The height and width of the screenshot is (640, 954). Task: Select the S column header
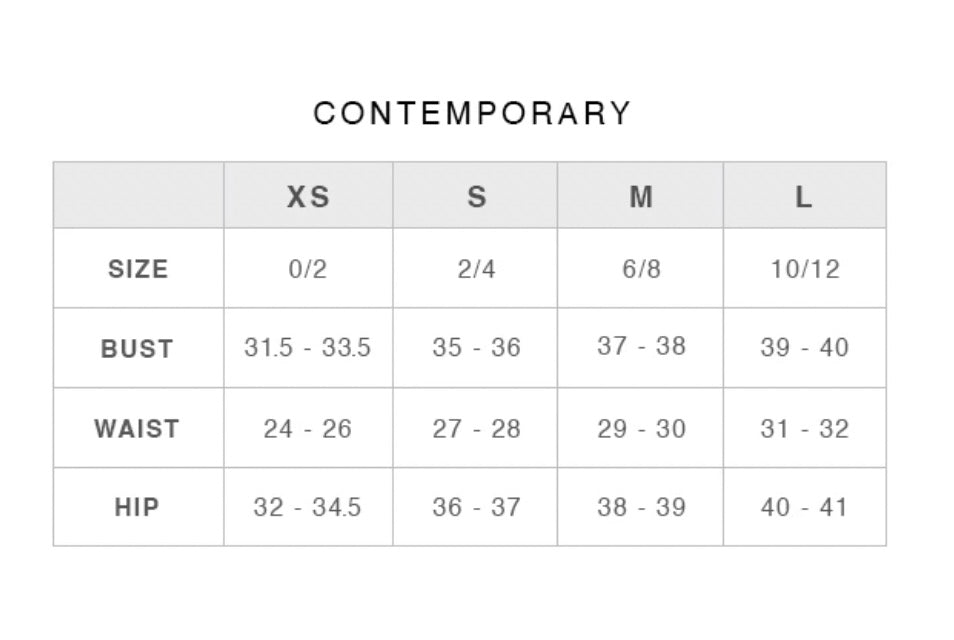click(476, 197)
